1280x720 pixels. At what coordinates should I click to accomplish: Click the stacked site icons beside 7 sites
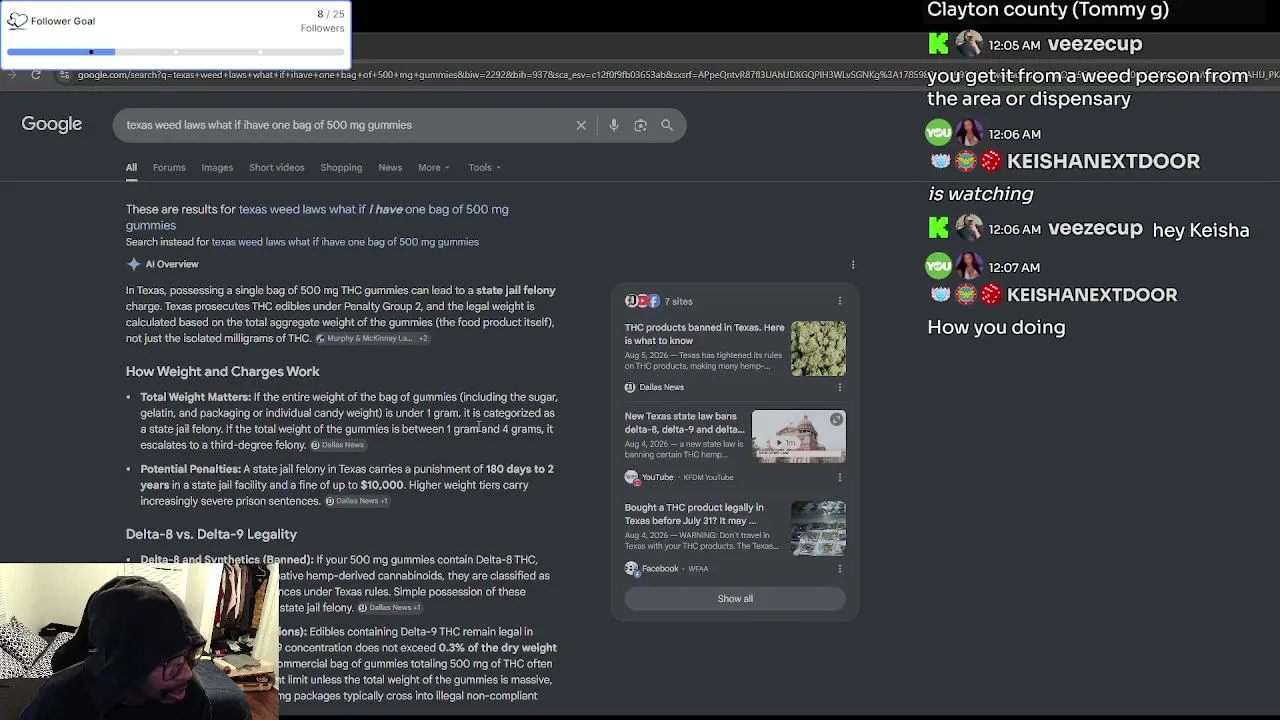tap(642, 301)
